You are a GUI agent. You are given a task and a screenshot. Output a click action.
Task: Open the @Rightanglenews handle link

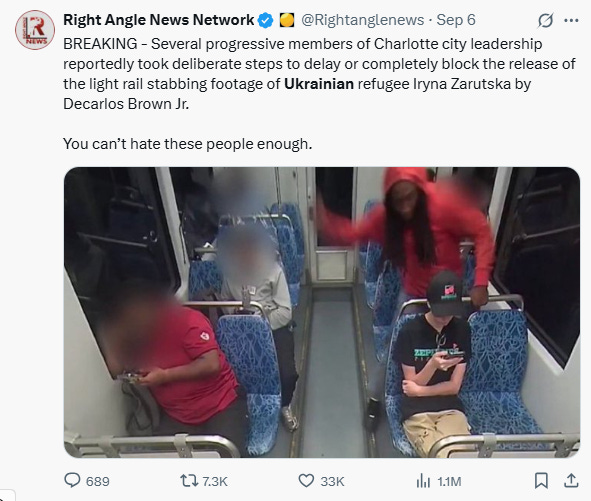(x=362, y=20)
